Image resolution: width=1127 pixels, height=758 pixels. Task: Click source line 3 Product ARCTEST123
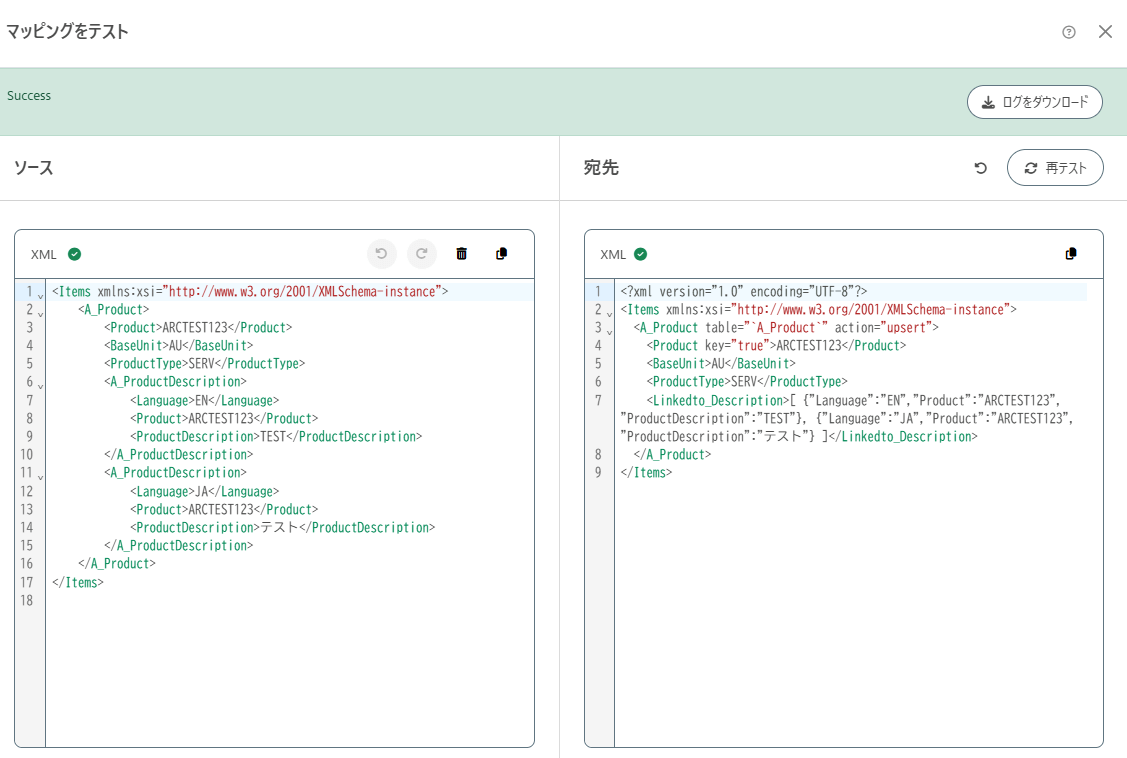point(198,328)
